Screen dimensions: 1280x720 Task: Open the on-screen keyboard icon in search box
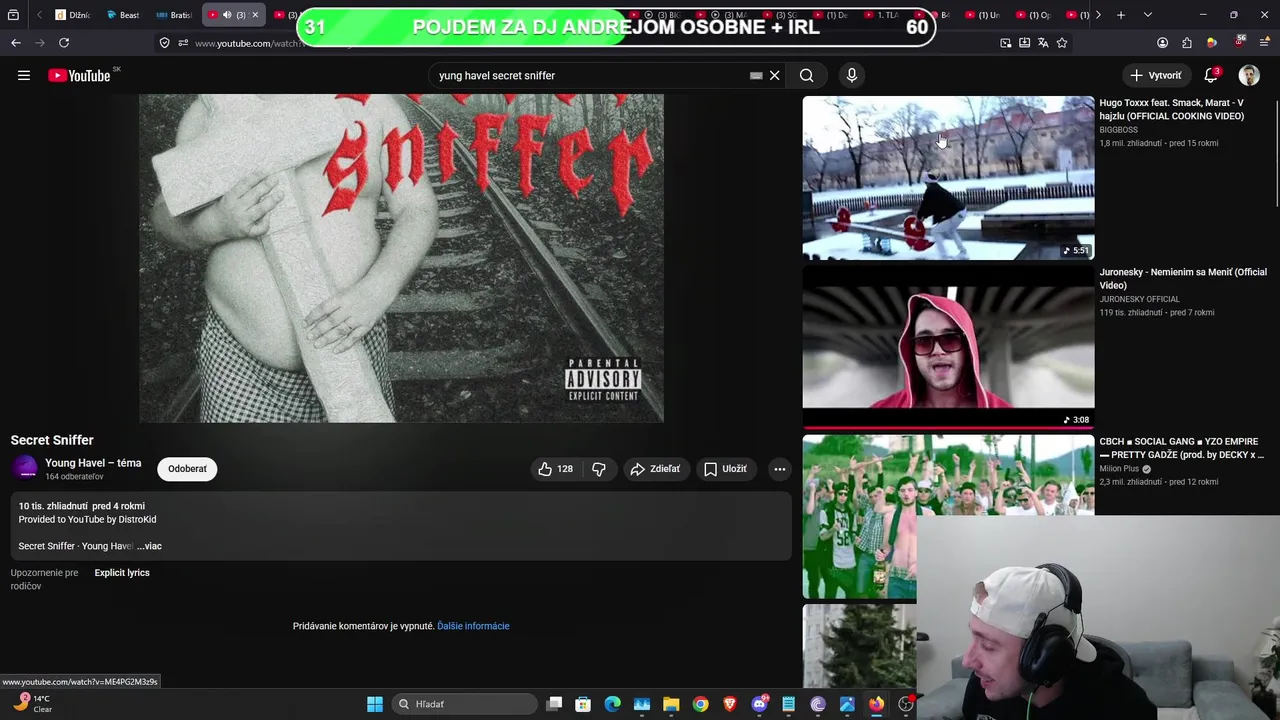[x=756, y=75]
